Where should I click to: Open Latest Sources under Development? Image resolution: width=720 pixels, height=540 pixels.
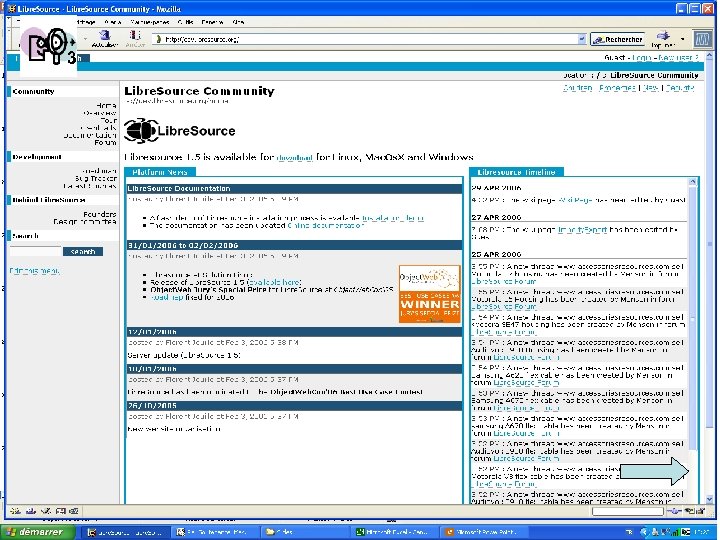pyautogui.click(x=90, y=186)
